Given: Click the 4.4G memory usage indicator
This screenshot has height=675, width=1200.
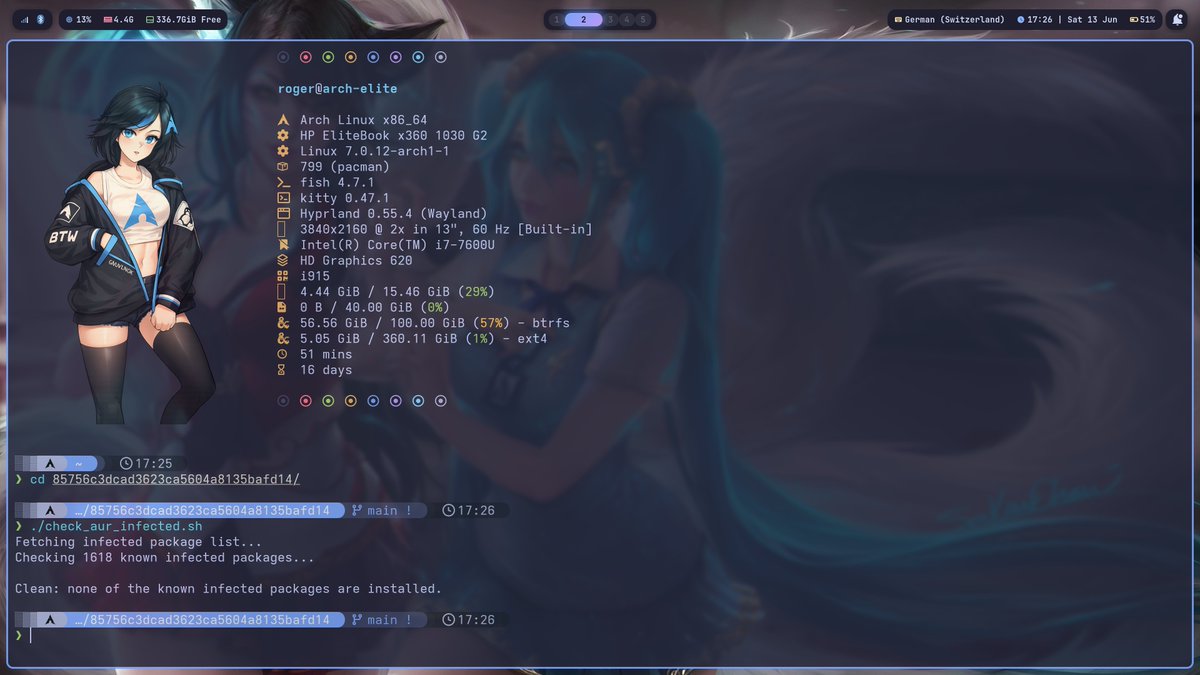Looking at the screenshot, I should point(119,19).
